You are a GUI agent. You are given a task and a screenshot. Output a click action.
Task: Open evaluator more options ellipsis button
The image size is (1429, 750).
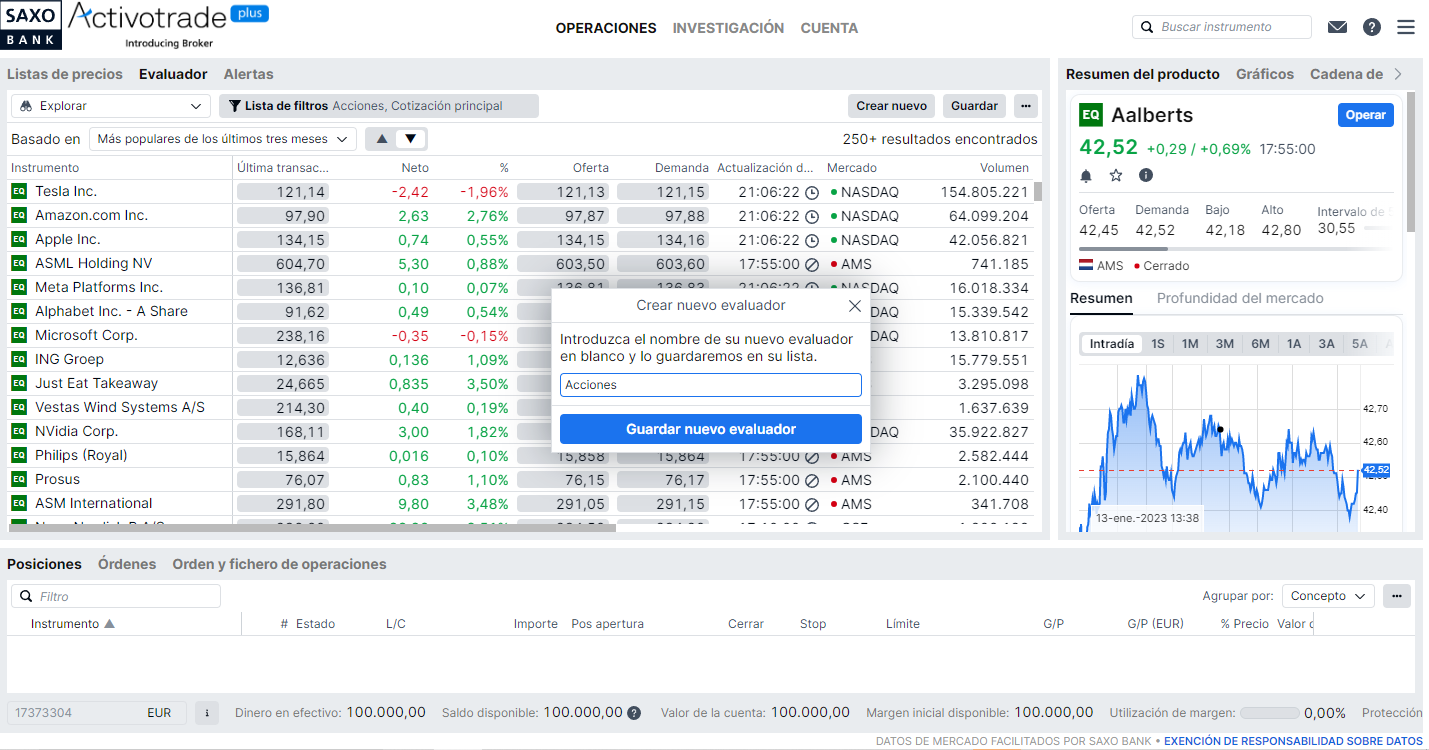(x=1025, y=106)
